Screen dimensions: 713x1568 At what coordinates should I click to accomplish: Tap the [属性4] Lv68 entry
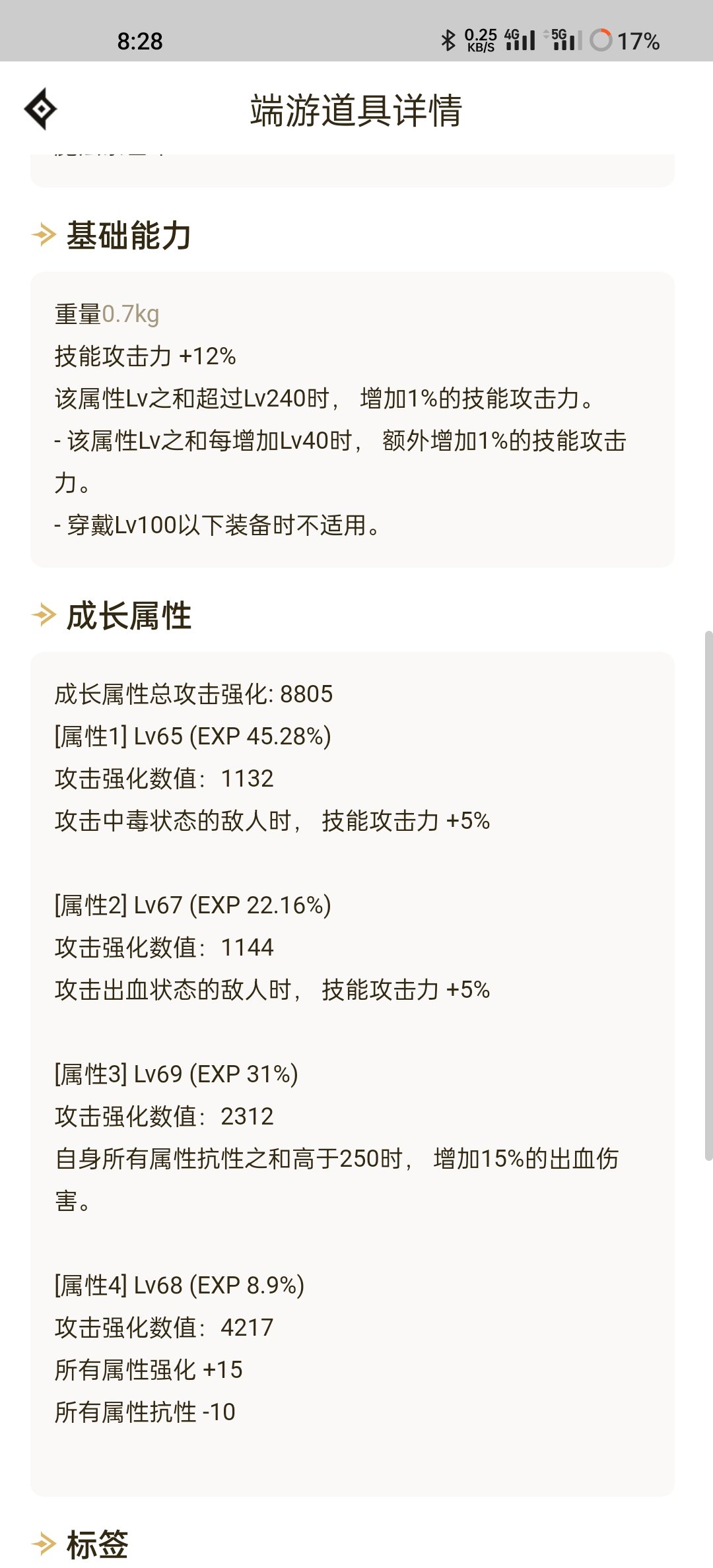pos(180,1285)
